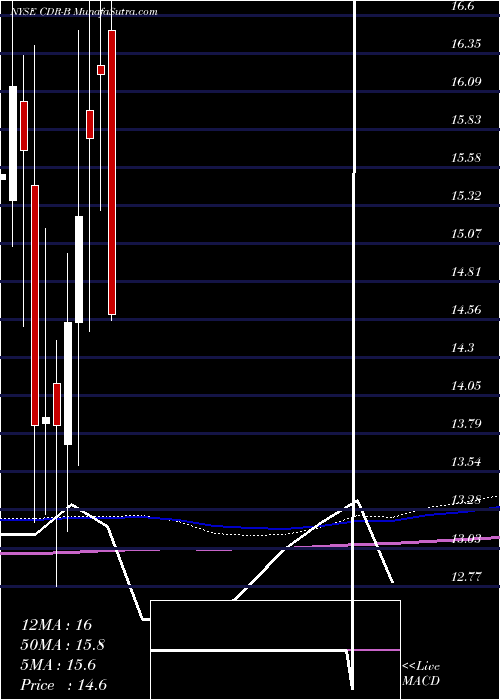The width and height of the screenshot is (500, 700).
Task: Click the Price : 14.6 readout
Action: (64, 685)
